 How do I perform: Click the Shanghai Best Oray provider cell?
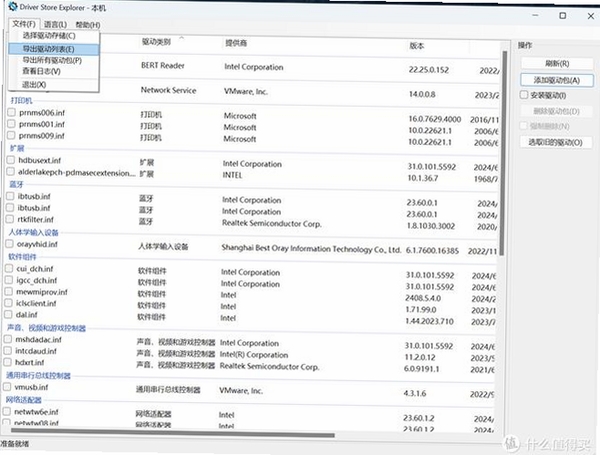(311, 249)
